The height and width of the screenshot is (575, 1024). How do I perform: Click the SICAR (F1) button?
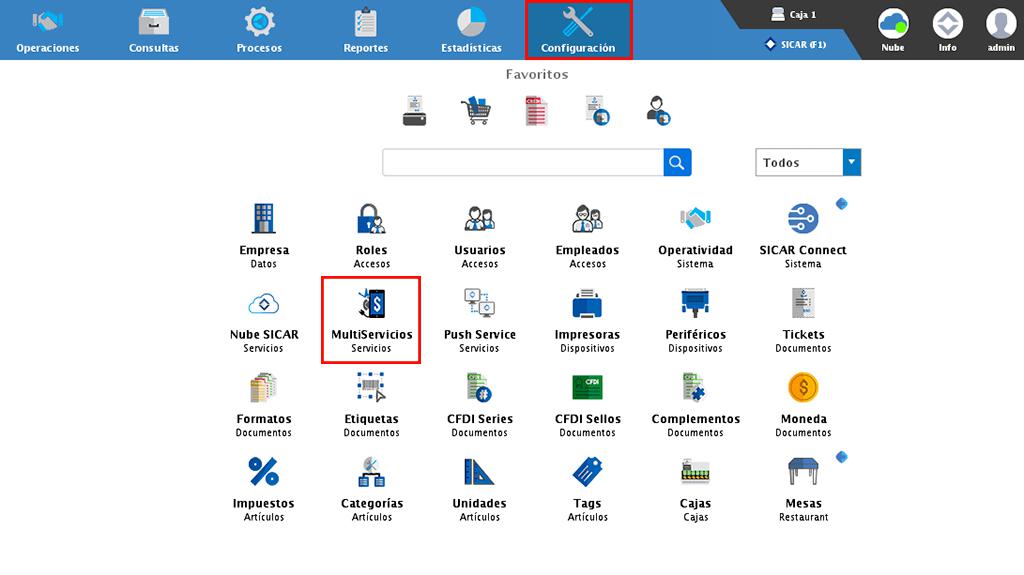(x=795, y=44)
